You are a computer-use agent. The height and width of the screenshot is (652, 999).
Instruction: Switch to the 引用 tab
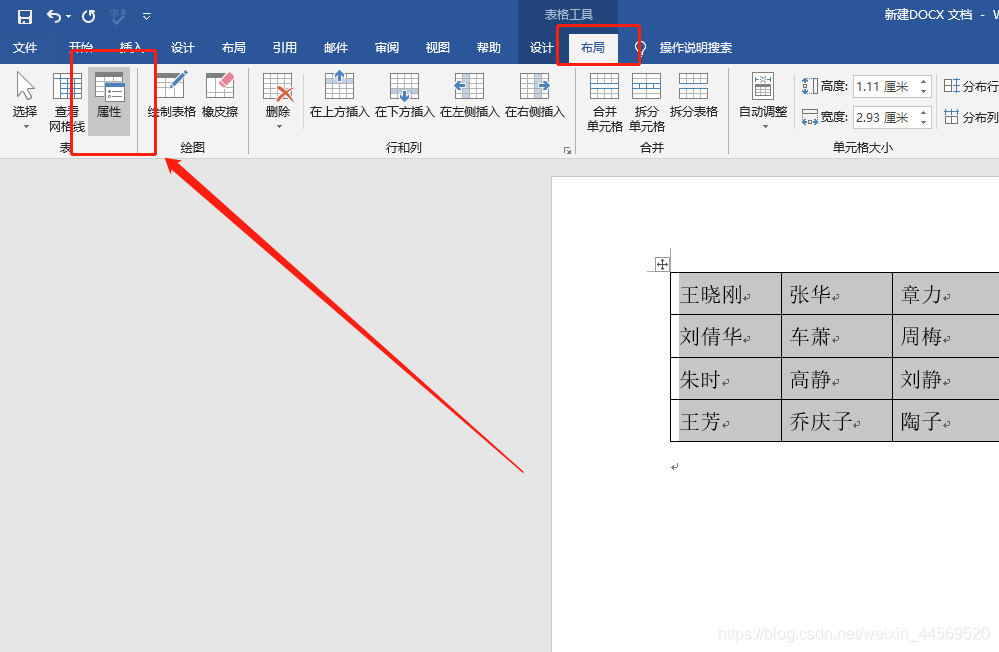click(284, 48)
